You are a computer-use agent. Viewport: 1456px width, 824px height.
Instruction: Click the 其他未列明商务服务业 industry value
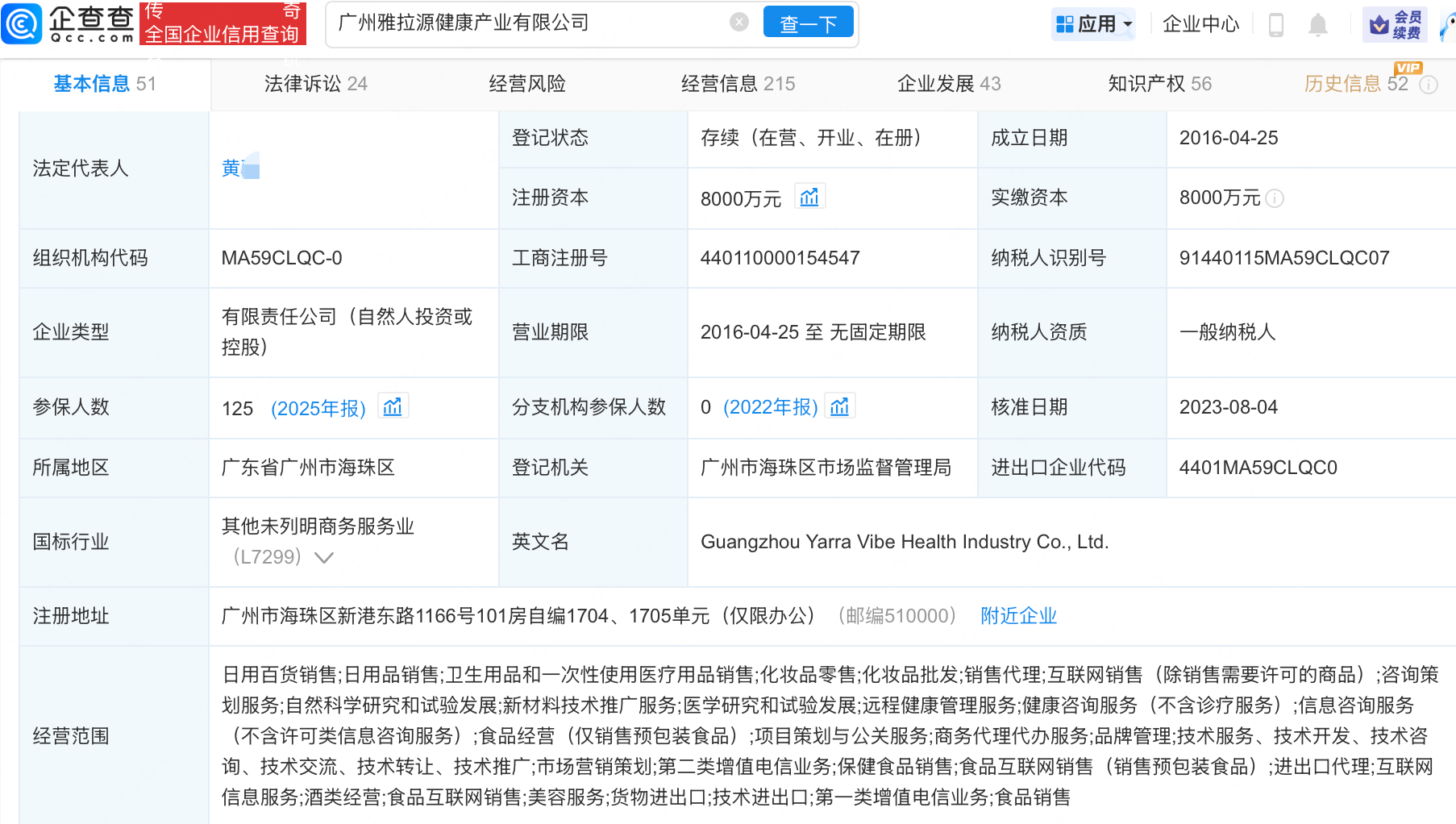pos(318,526)
